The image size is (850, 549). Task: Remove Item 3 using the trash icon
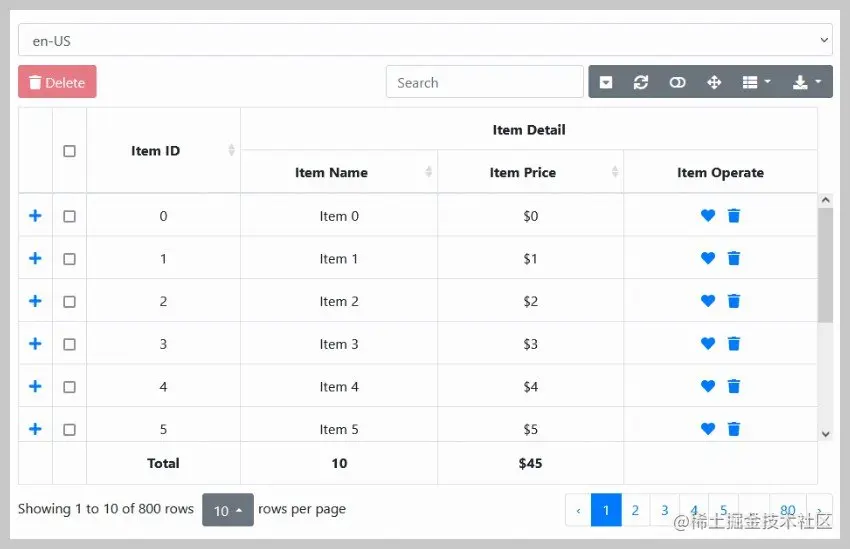click(x=733, y=344)
